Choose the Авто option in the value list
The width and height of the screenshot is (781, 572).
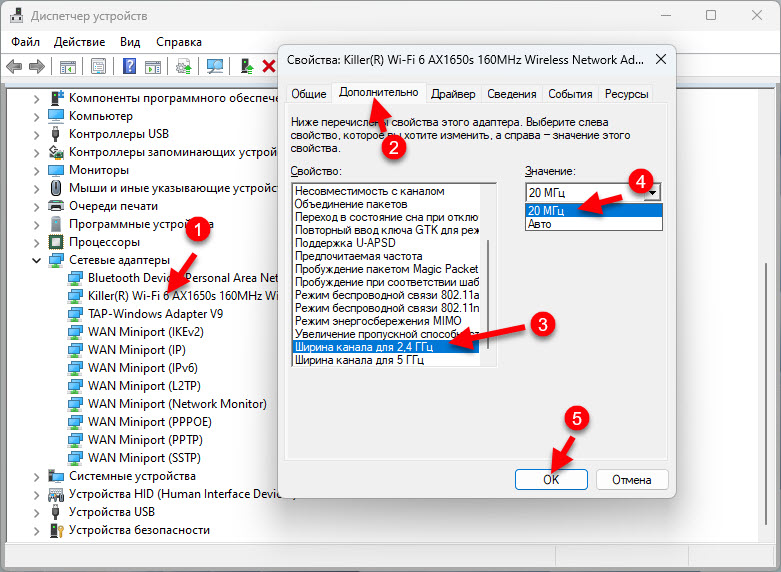point(540,224)
